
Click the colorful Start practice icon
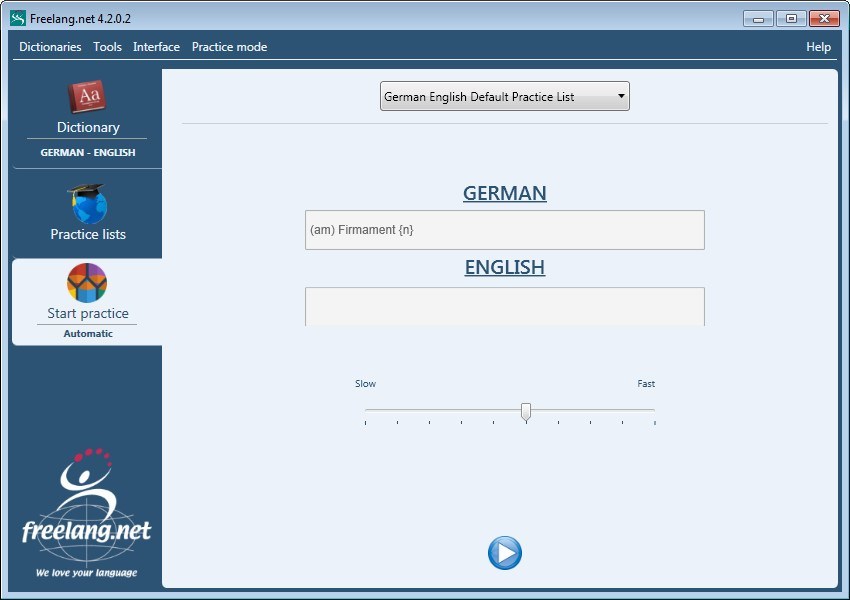(x=87, y=283)
